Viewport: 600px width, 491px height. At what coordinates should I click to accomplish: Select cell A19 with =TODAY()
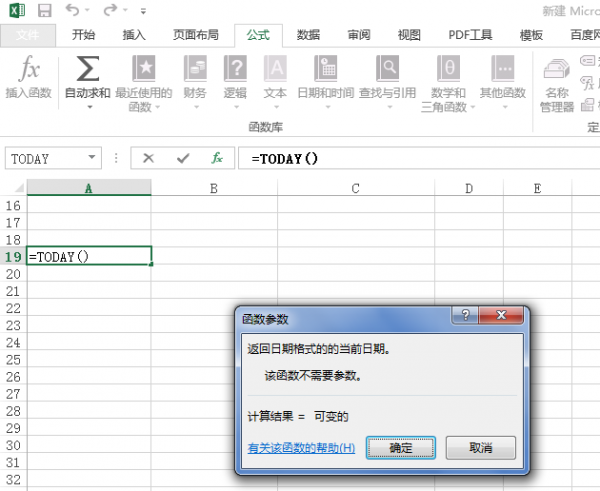point(89,256)
